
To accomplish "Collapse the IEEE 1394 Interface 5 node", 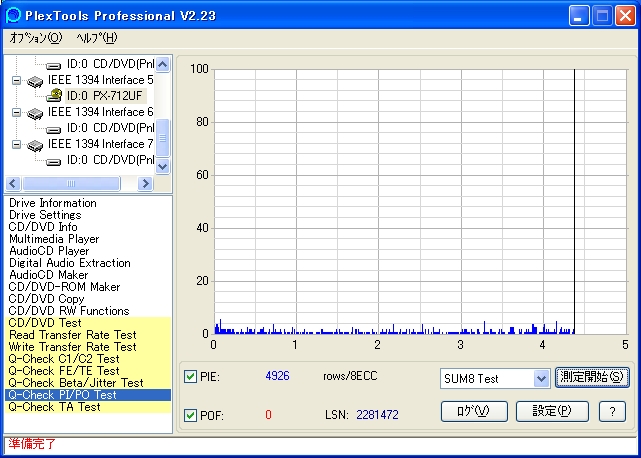I will coord(16,80).
